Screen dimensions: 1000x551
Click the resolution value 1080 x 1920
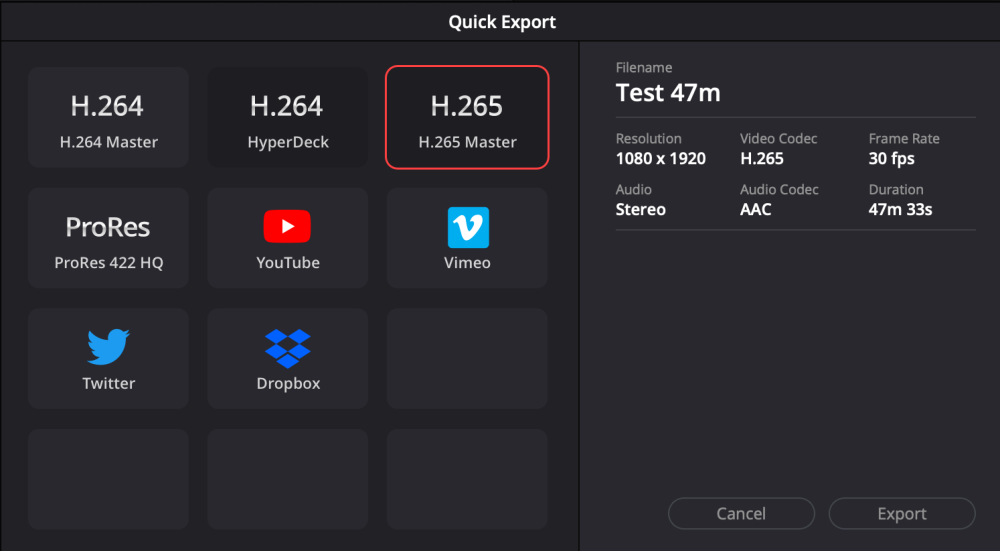661,159
